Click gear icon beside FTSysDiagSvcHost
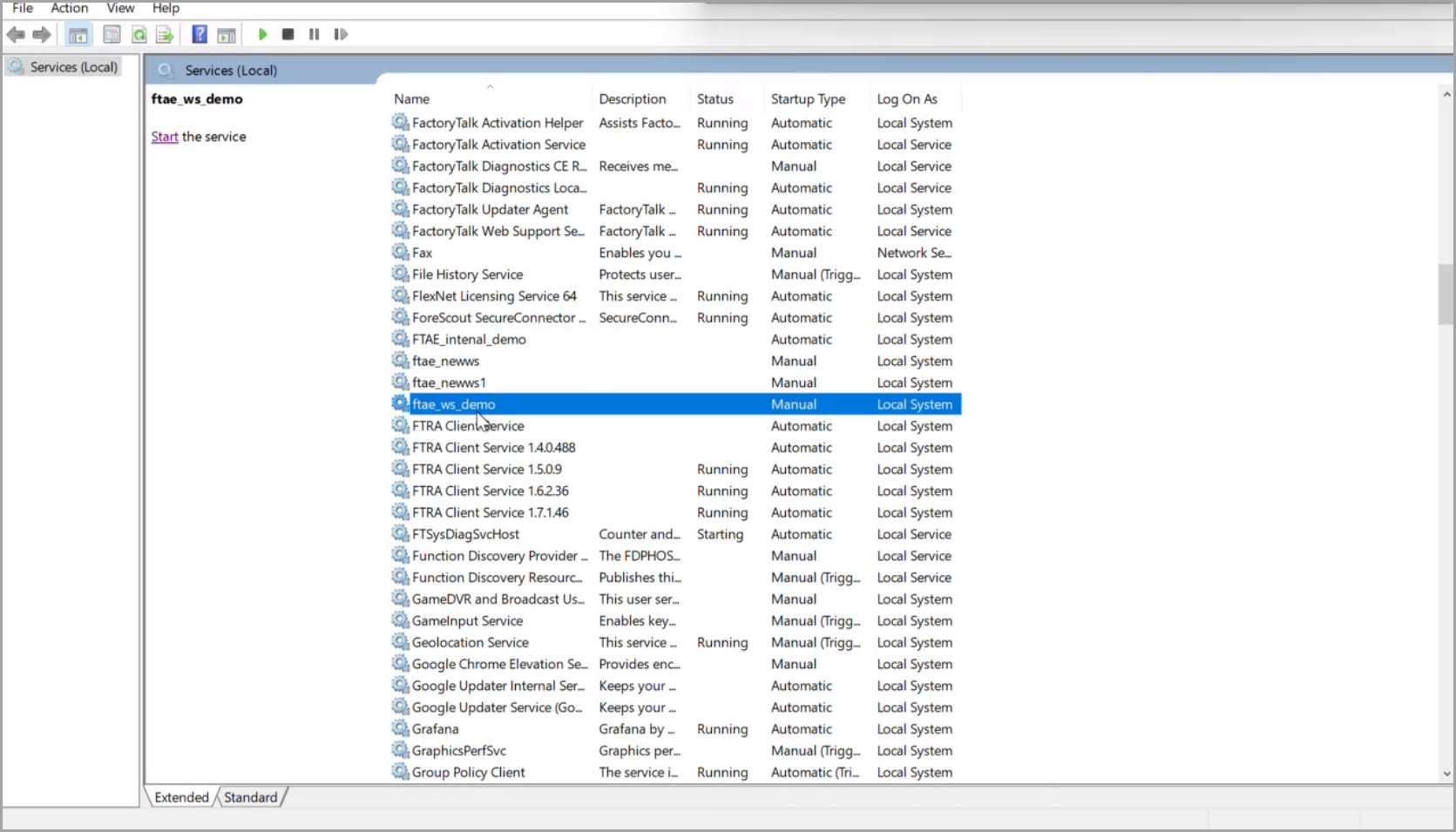Image resolution: width=1456 pixels, height=832 pixels. click(x=400, y=533)
